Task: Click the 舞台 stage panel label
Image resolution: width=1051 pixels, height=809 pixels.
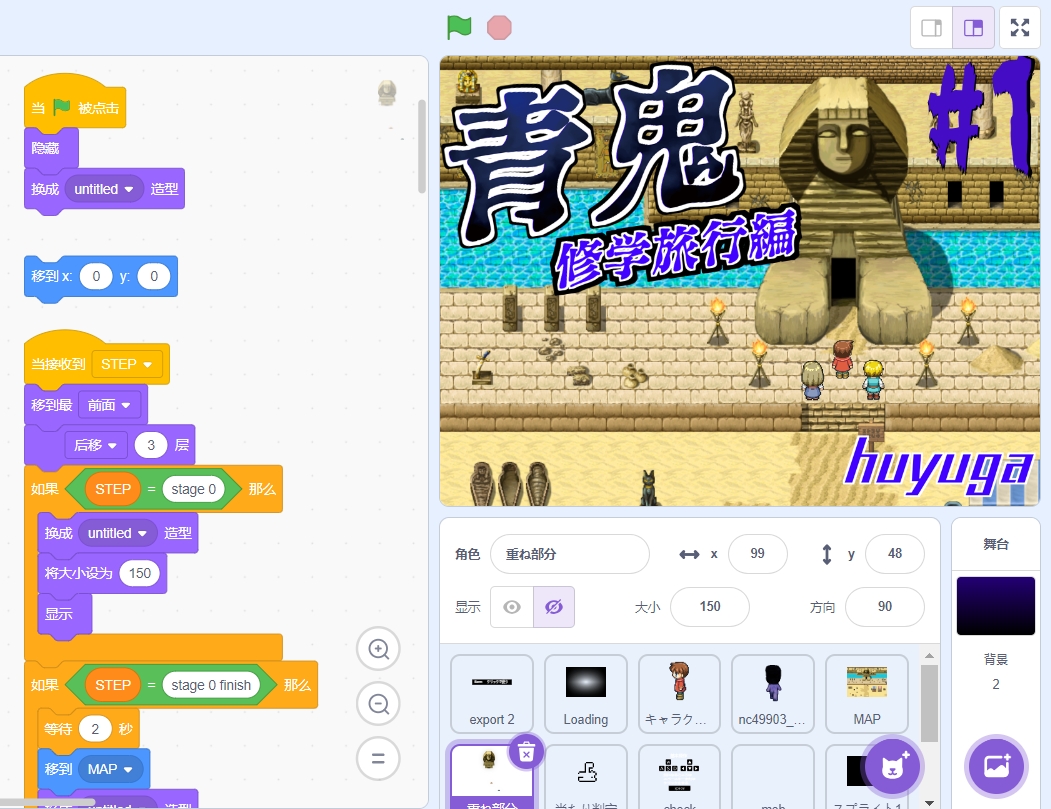Action: [x=995, y=544]
